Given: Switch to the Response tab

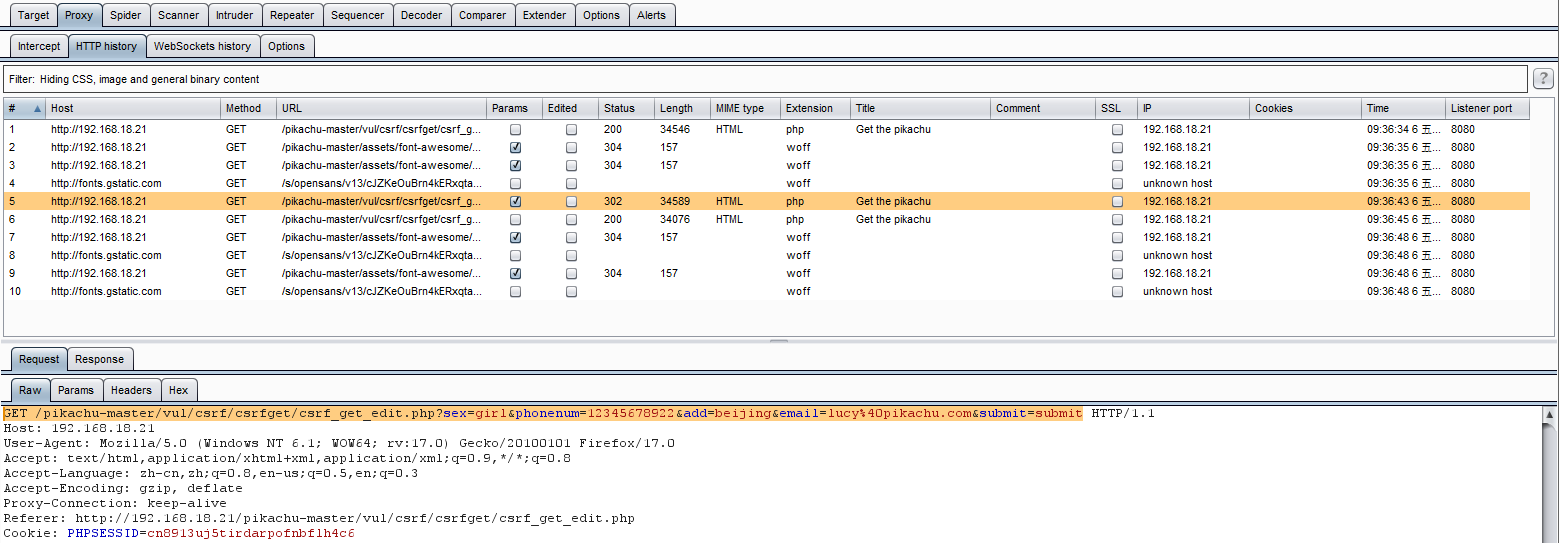Looking at the screenshot, I should [100, 359].
